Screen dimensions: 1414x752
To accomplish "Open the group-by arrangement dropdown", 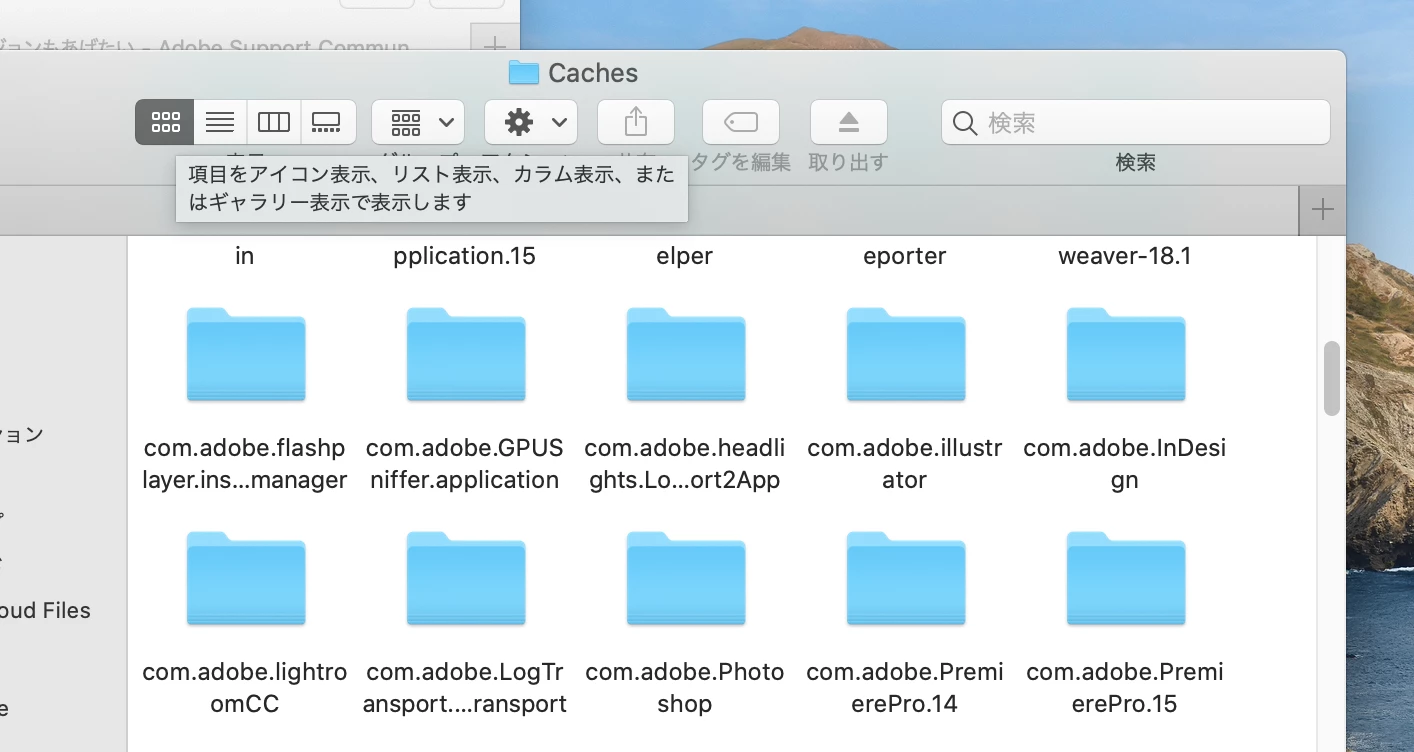I will [x=418, y=122].
